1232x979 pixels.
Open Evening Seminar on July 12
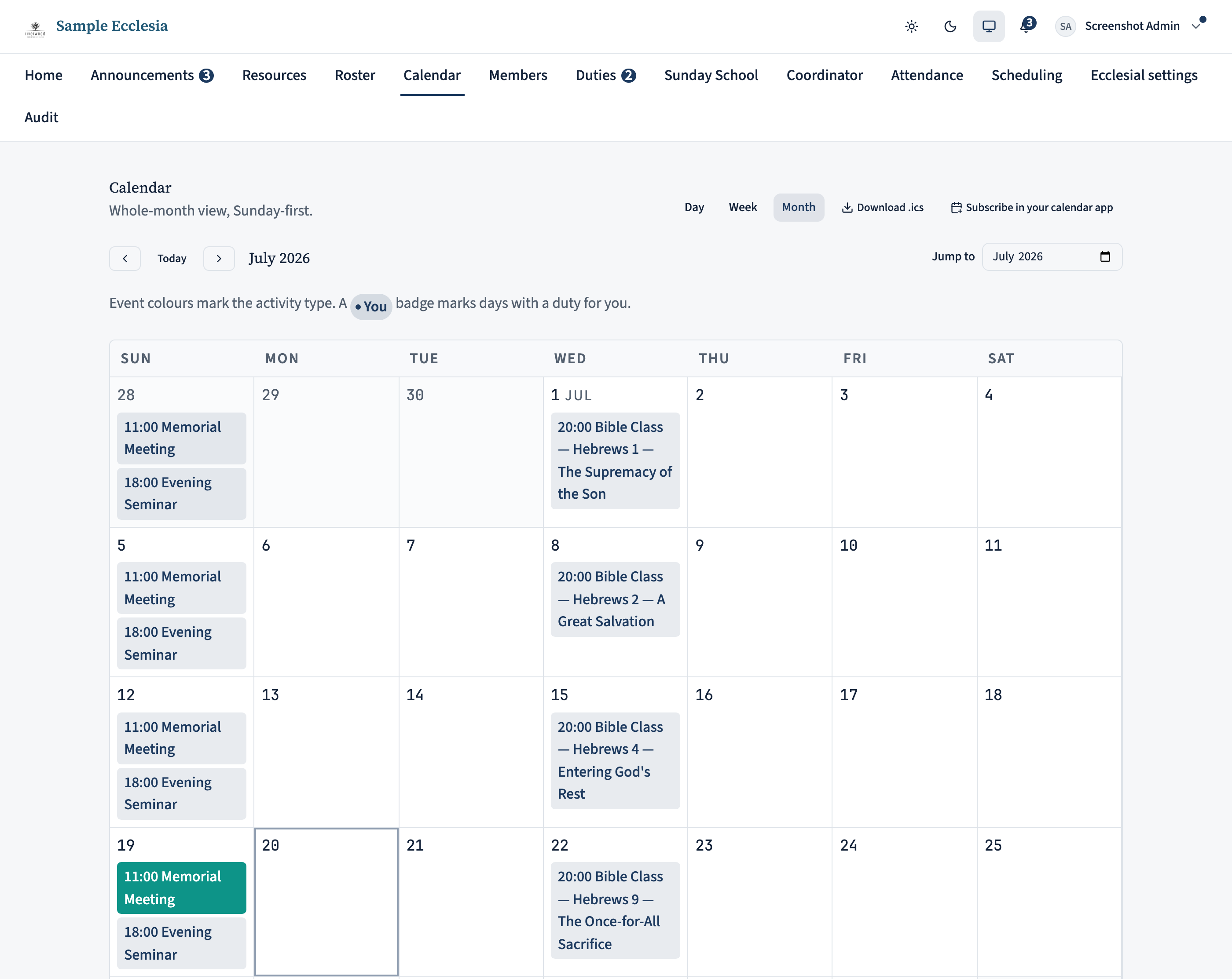(181, 793)
